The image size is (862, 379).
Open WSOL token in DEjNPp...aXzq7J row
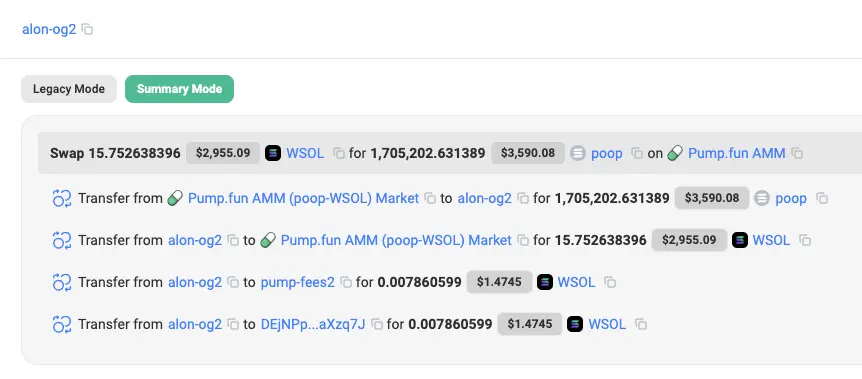(607, 325)
